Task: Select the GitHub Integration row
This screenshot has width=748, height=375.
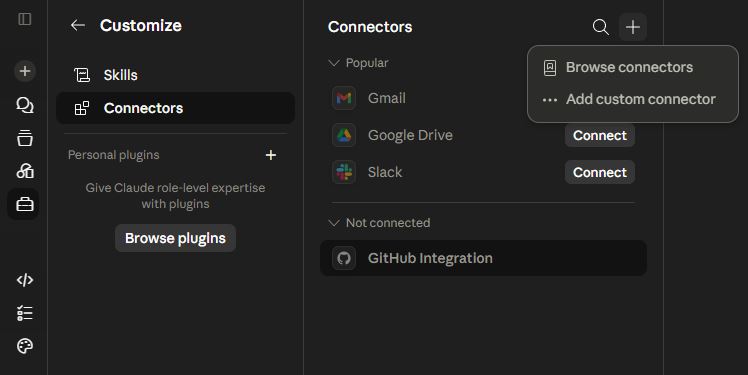Action: click(x=483, y=258)
